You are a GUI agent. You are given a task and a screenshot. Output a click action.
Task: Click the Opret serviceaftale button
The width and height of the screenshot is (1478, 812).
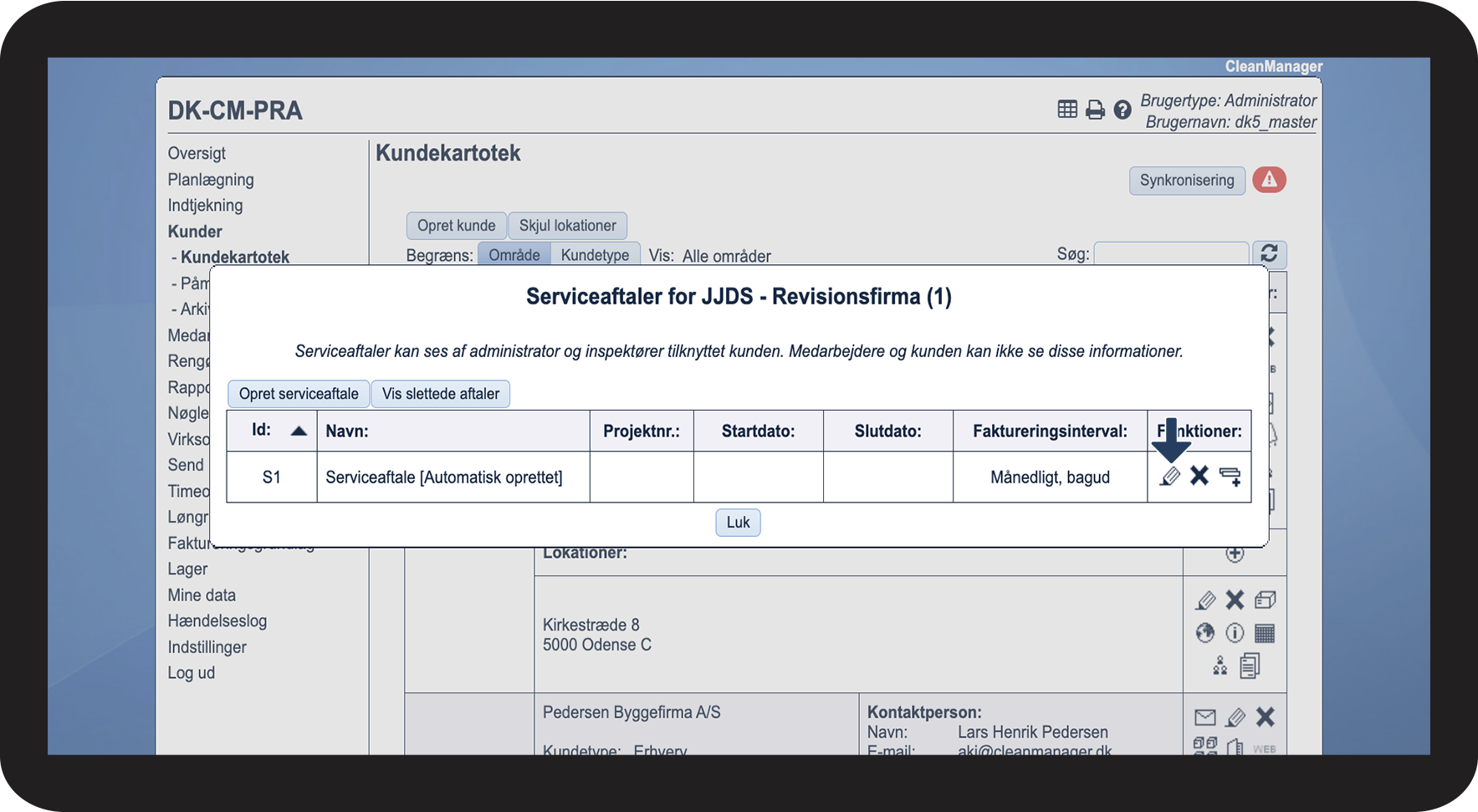point(299,394)
